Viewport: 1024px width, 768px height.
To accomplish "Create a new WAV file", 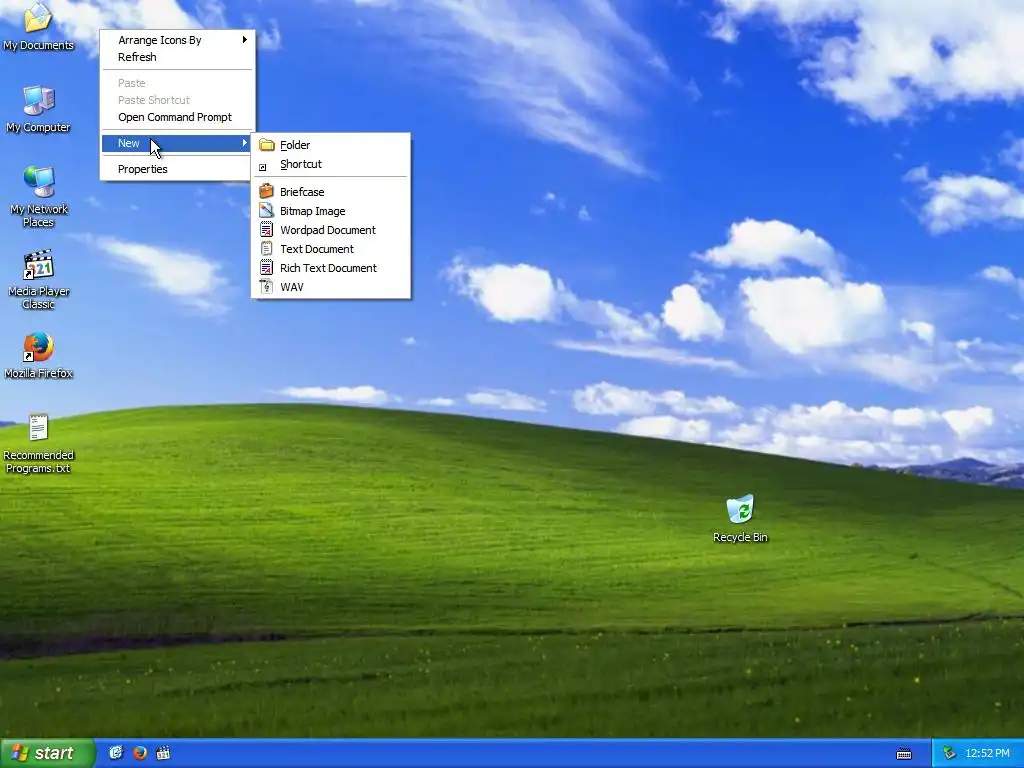I will point(330,287).
